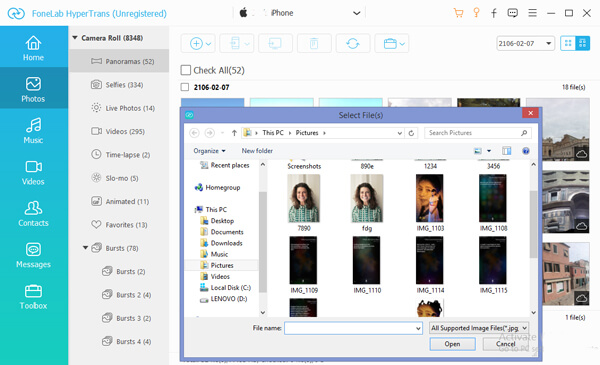Open the Home section in sidebar
Image resolution: width=600 pixels, height=365 pixels.
coord(34,47)
